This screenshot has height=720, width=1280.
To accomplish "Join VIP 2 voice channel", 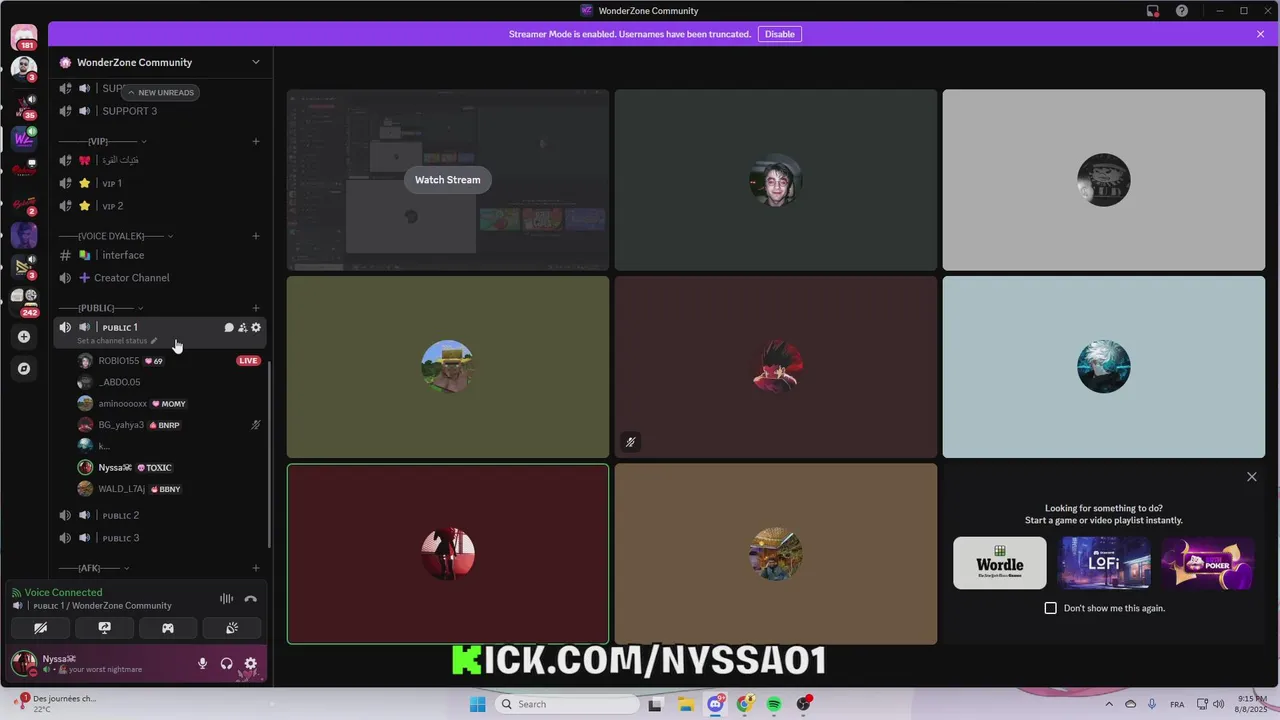I will (x=160, y=206).
